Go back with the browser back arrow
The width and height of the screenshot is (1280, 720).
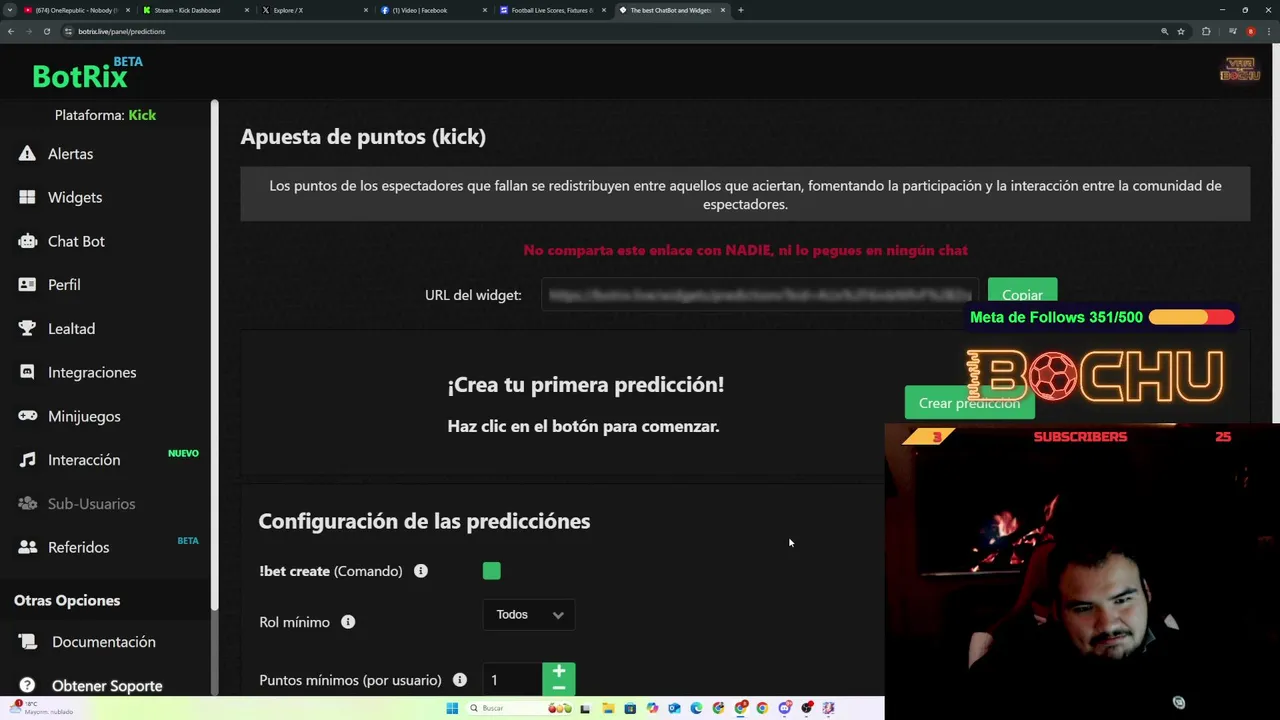click(11, 31)
